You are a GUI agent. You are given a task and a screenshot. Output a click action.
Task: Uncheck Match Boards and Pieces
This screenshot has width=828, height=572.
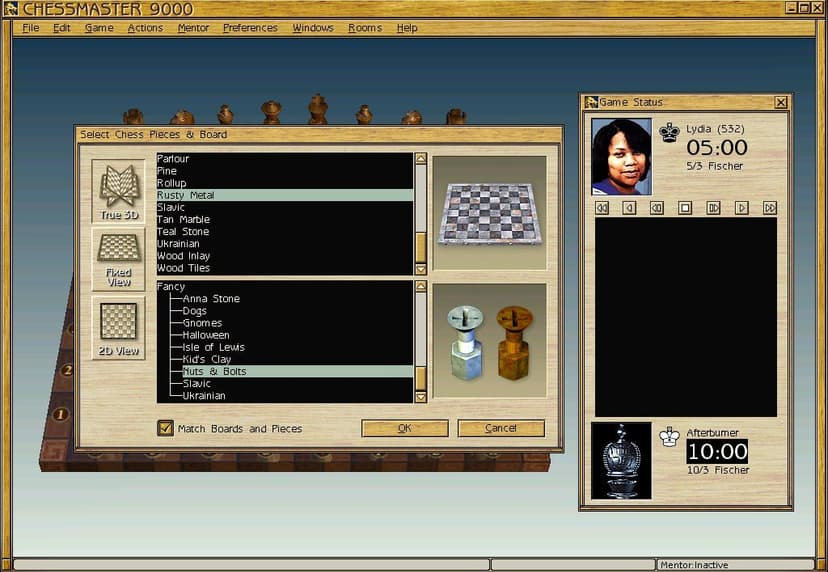pyautogui.click(x=165, y=428)
